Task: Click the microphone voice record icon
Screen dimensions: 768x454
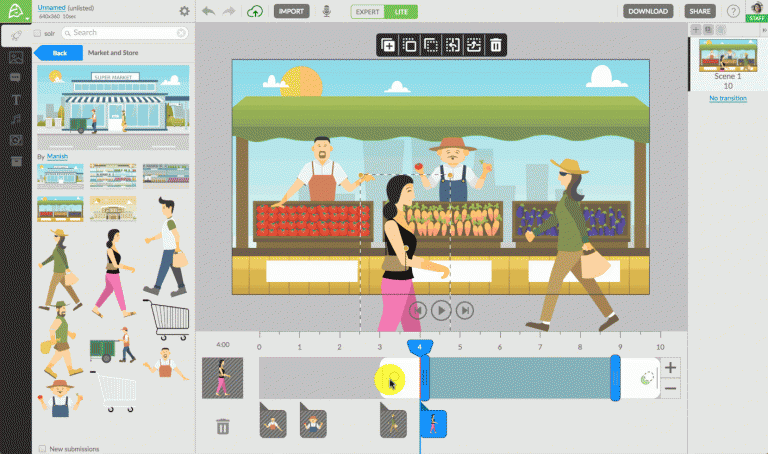Action: coord(325,11)
